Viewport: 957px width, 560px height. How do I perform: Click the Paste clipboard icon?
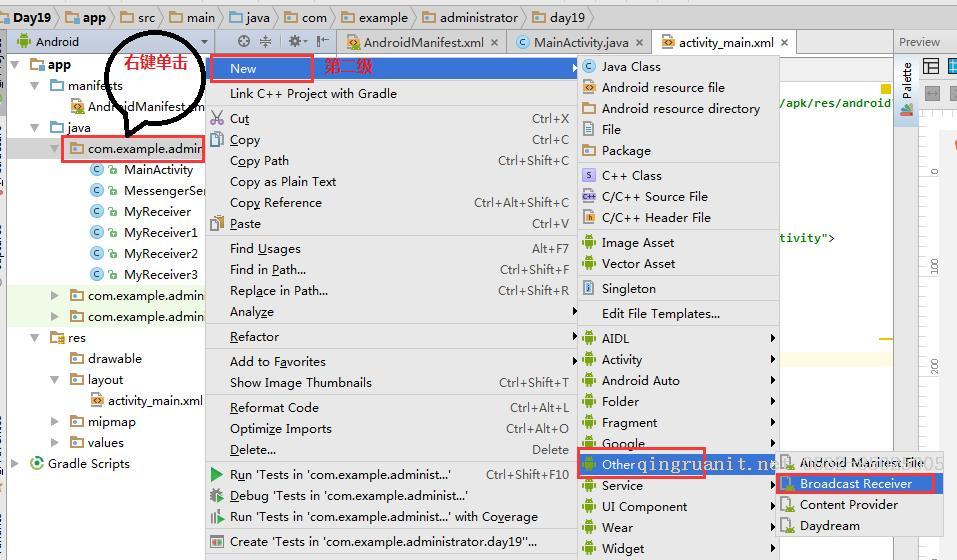(x=217, y=224)
